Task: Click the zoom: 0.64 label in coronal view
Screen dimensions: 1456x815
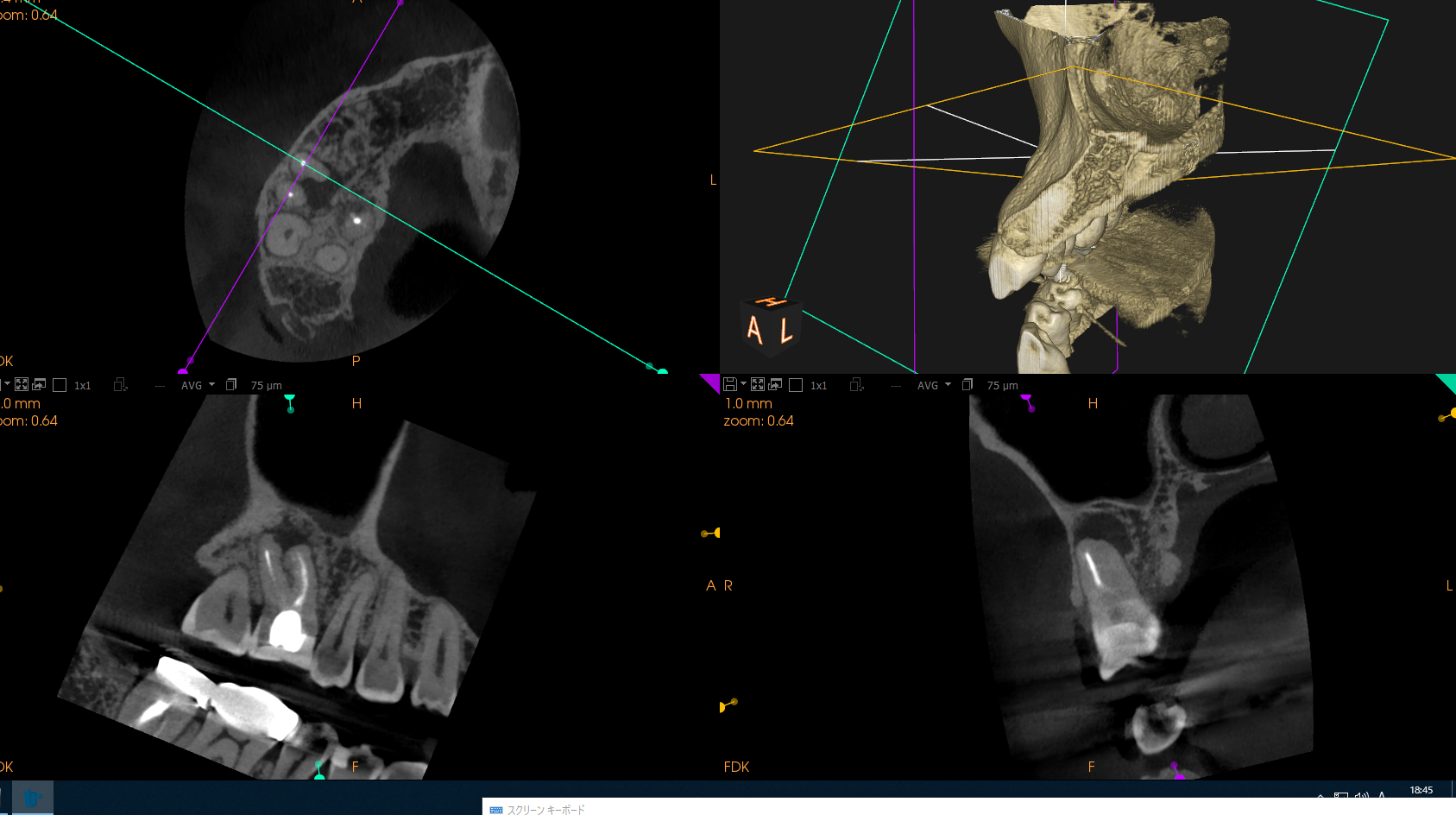Action: click(759, 420)
